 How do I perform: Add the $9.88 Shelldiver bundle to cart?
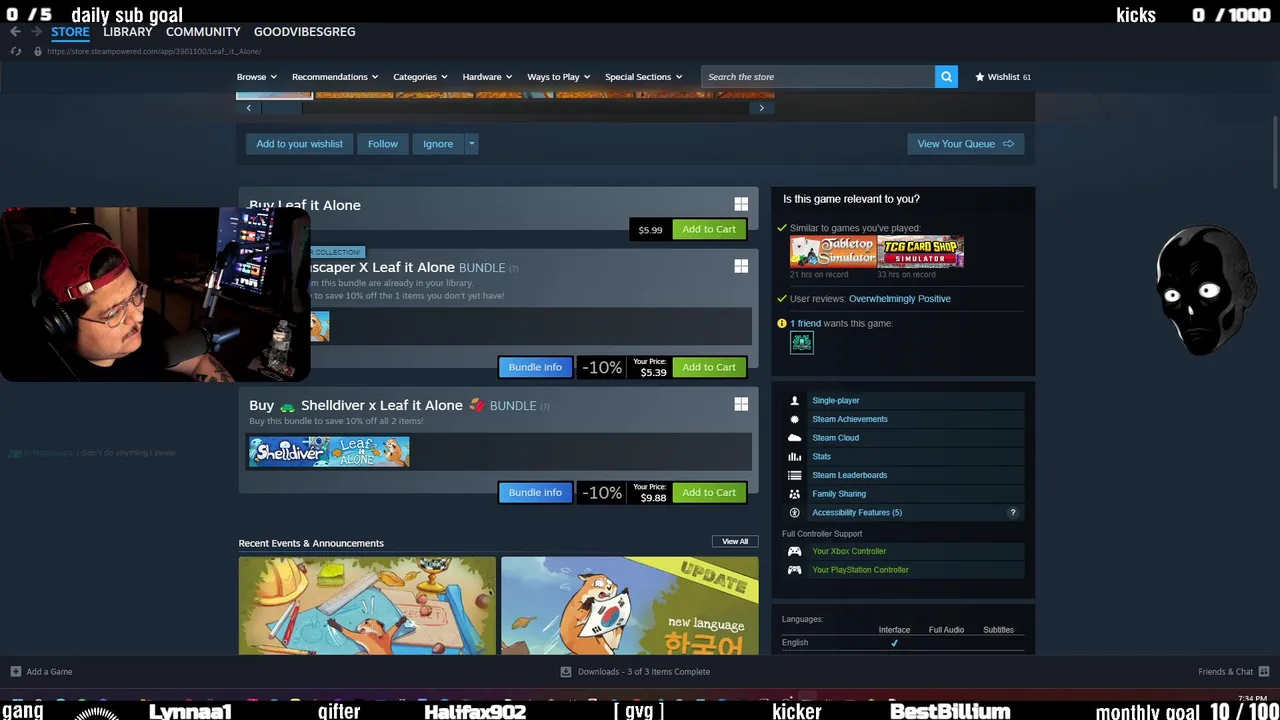[709, 492]
